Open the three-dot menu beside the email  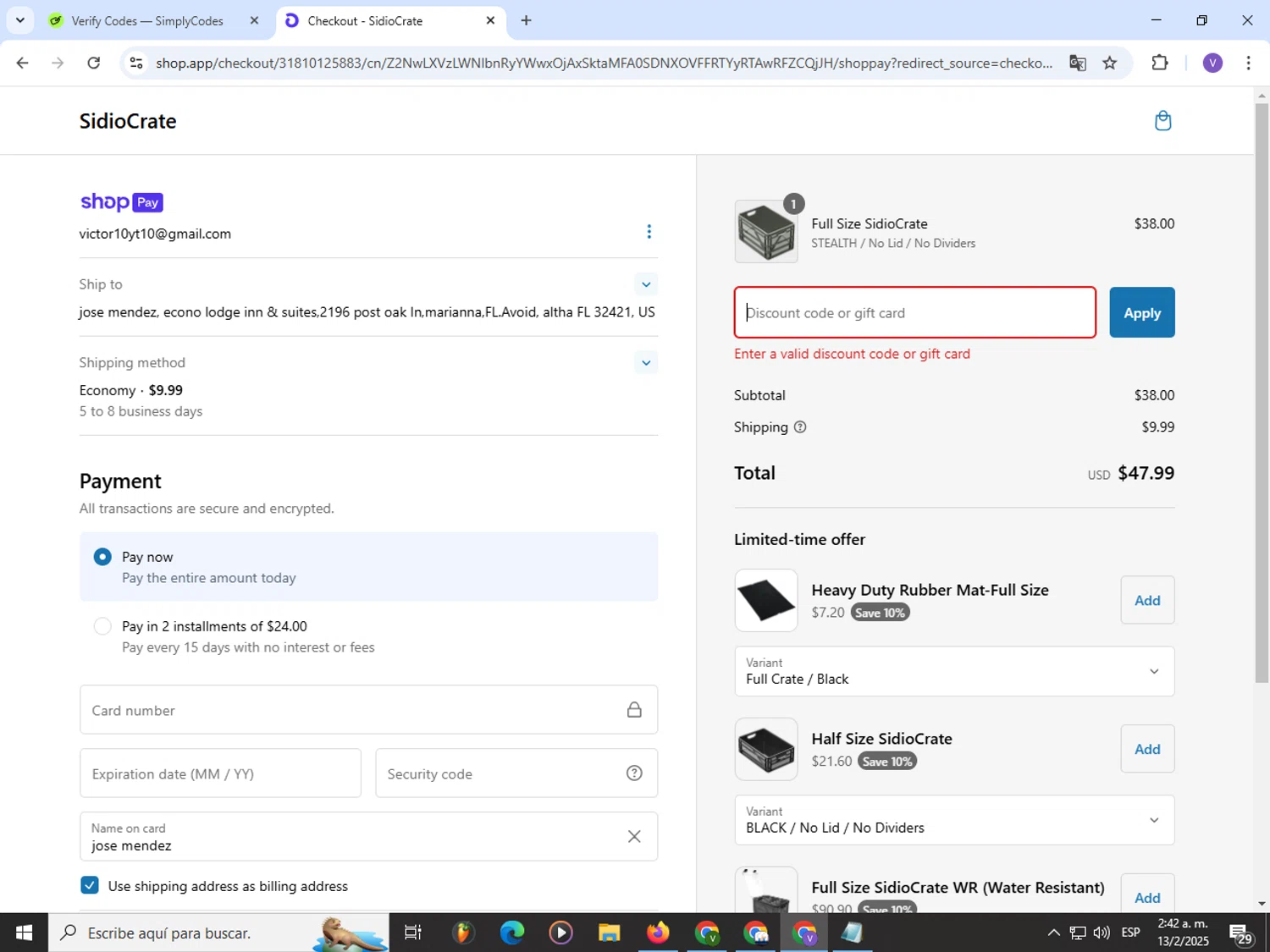point(649,232)
